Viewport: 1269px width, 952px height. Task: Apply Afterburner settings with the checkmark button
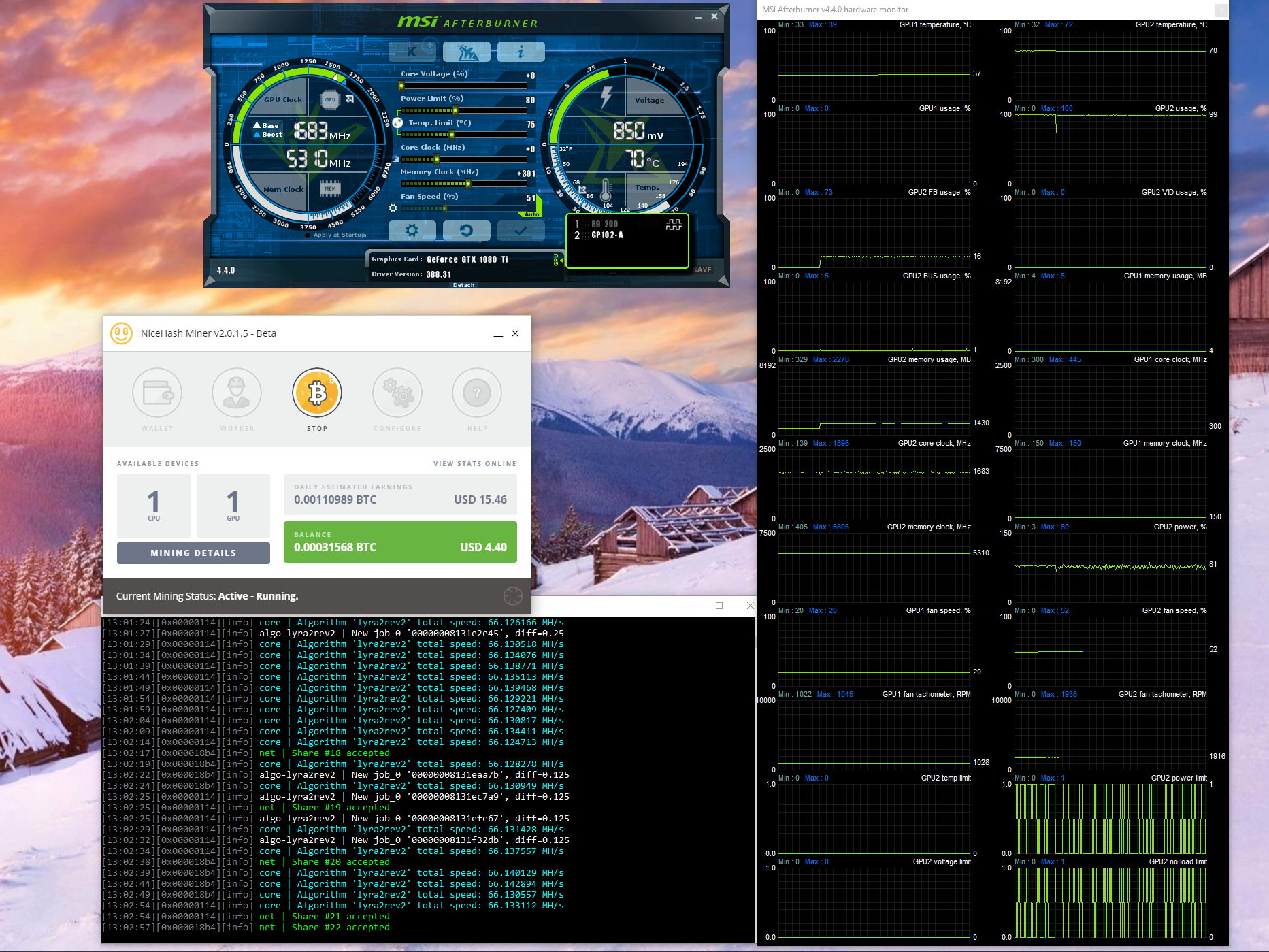point(521,231)
